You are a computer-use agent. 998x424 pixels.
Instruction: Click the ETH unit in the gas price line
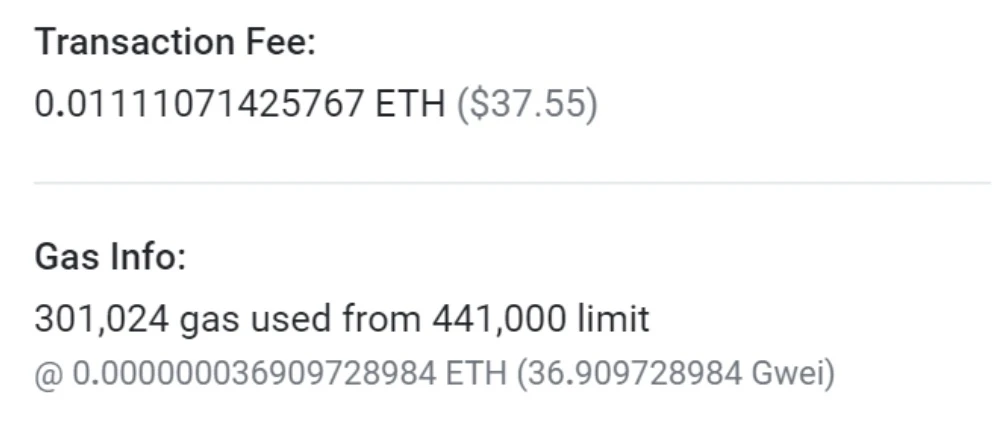coord(476,376)
